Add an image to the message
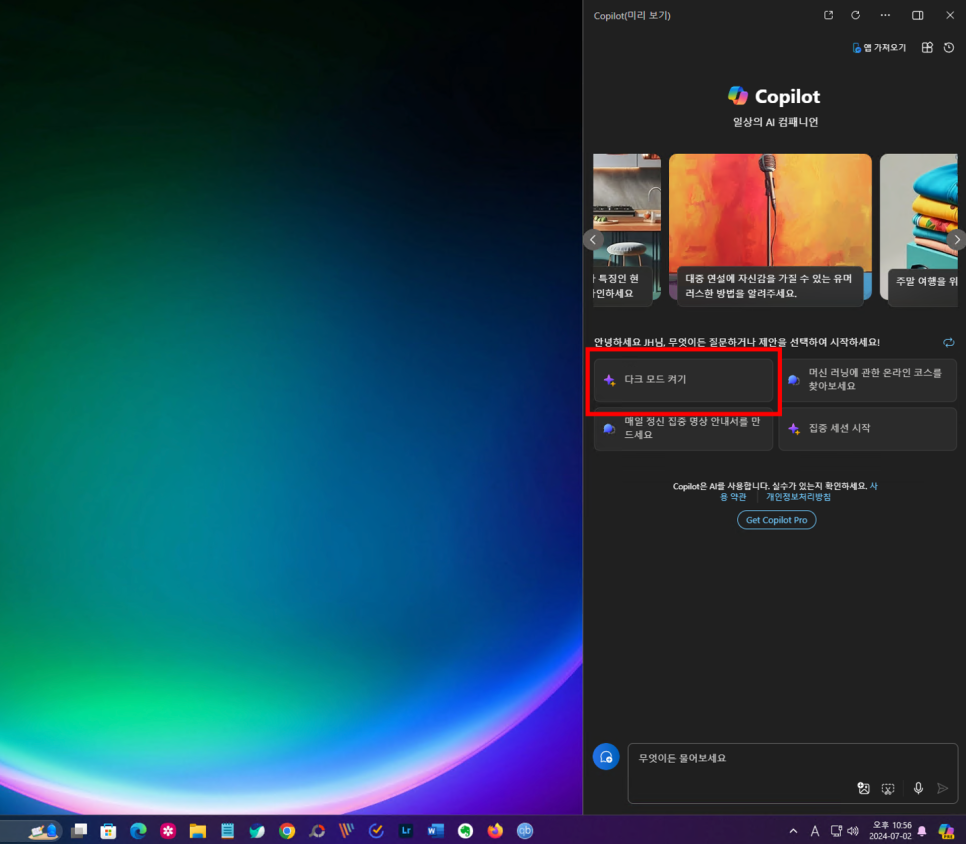966x844 pixels. (864, 789)
